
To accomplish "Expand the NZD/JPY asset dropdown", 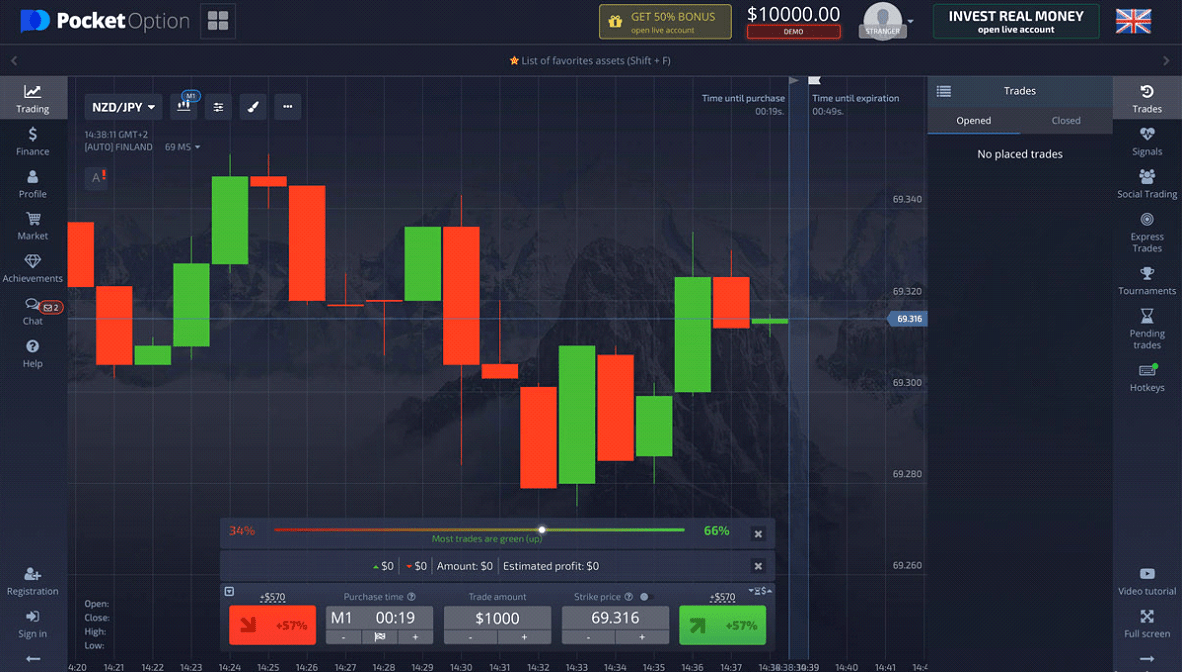I will pyautogui.click(x=123, y=107).
